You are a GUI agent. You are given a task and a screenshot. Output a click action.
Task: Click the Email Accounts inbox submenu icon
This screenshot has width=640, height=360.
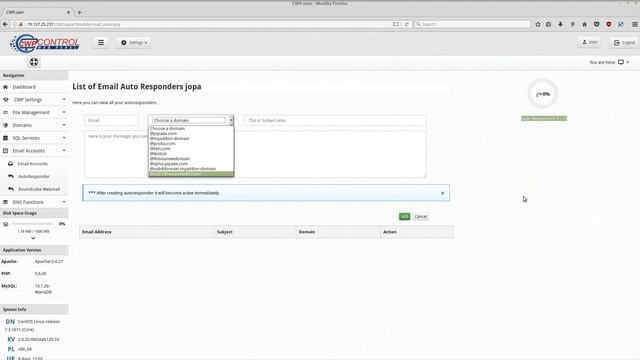(11, 164)
